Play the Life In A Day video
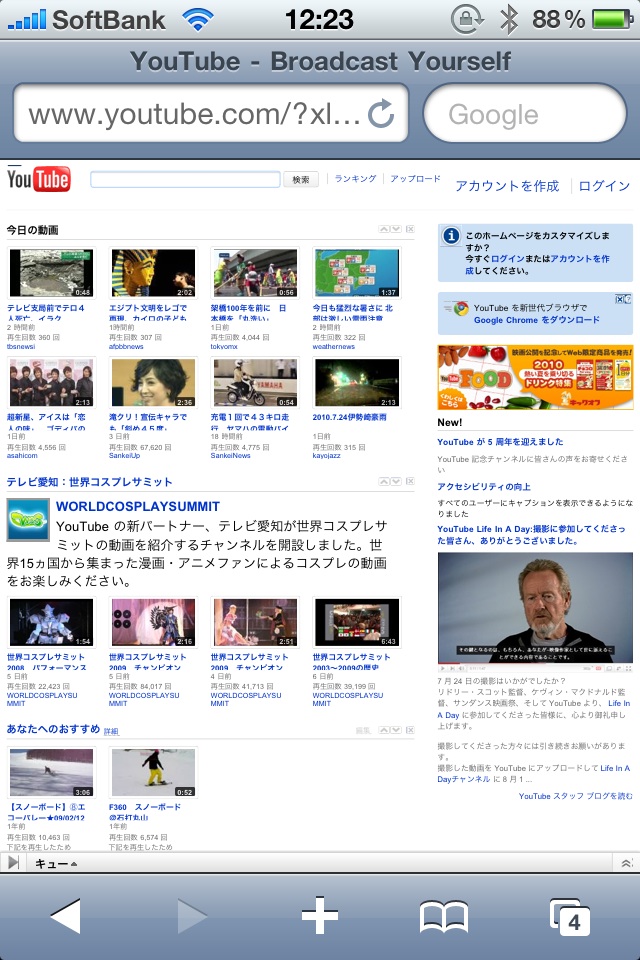 535,612
